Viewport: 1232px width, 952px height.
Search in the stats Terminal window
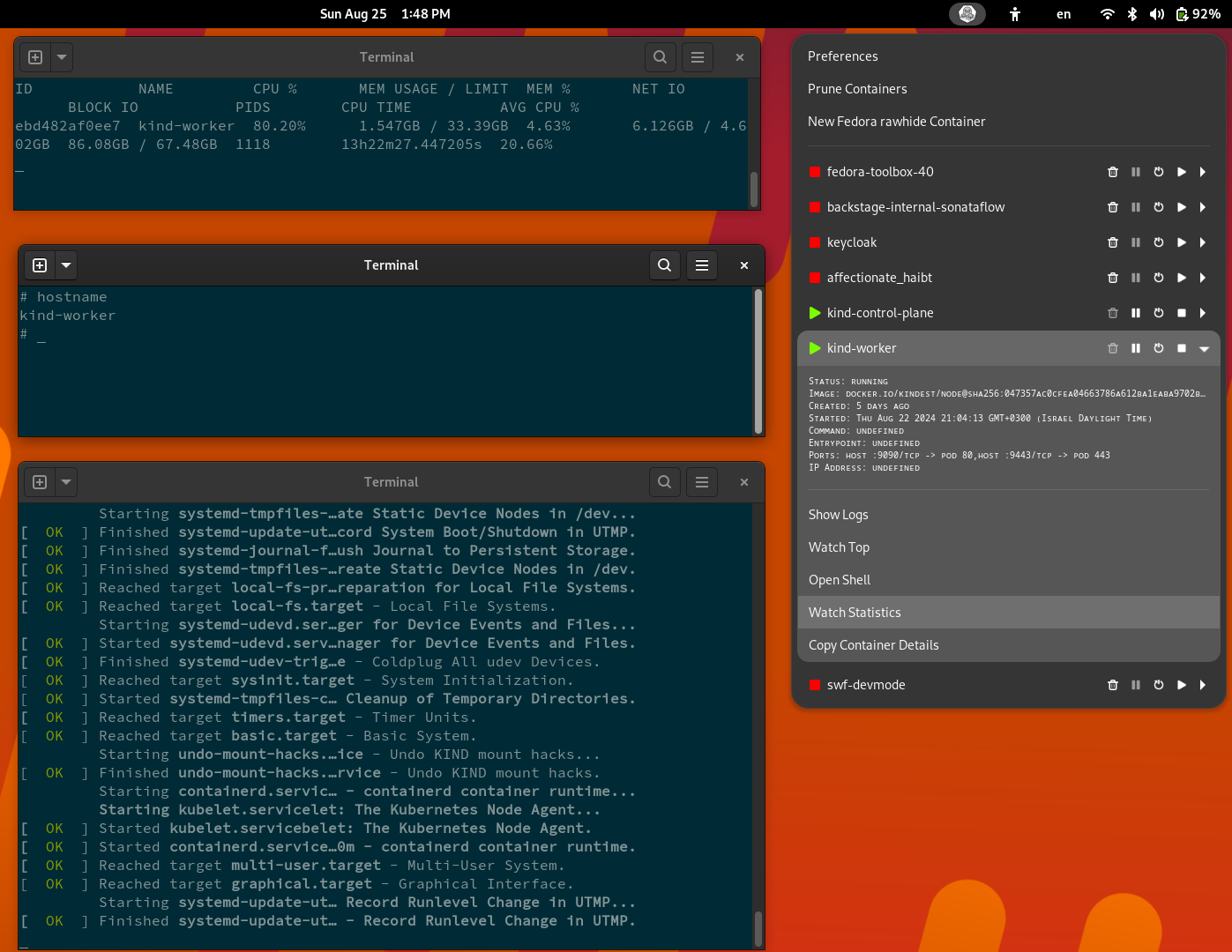[x=661, y=57]
